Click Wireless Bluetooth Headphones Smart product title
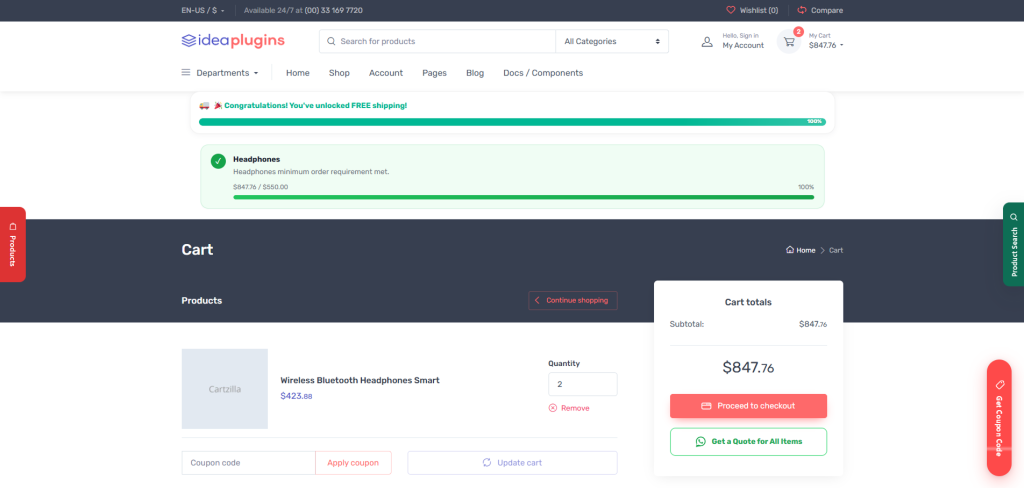The height and width of the screenshot is (488, 1024). coord(360,380)
